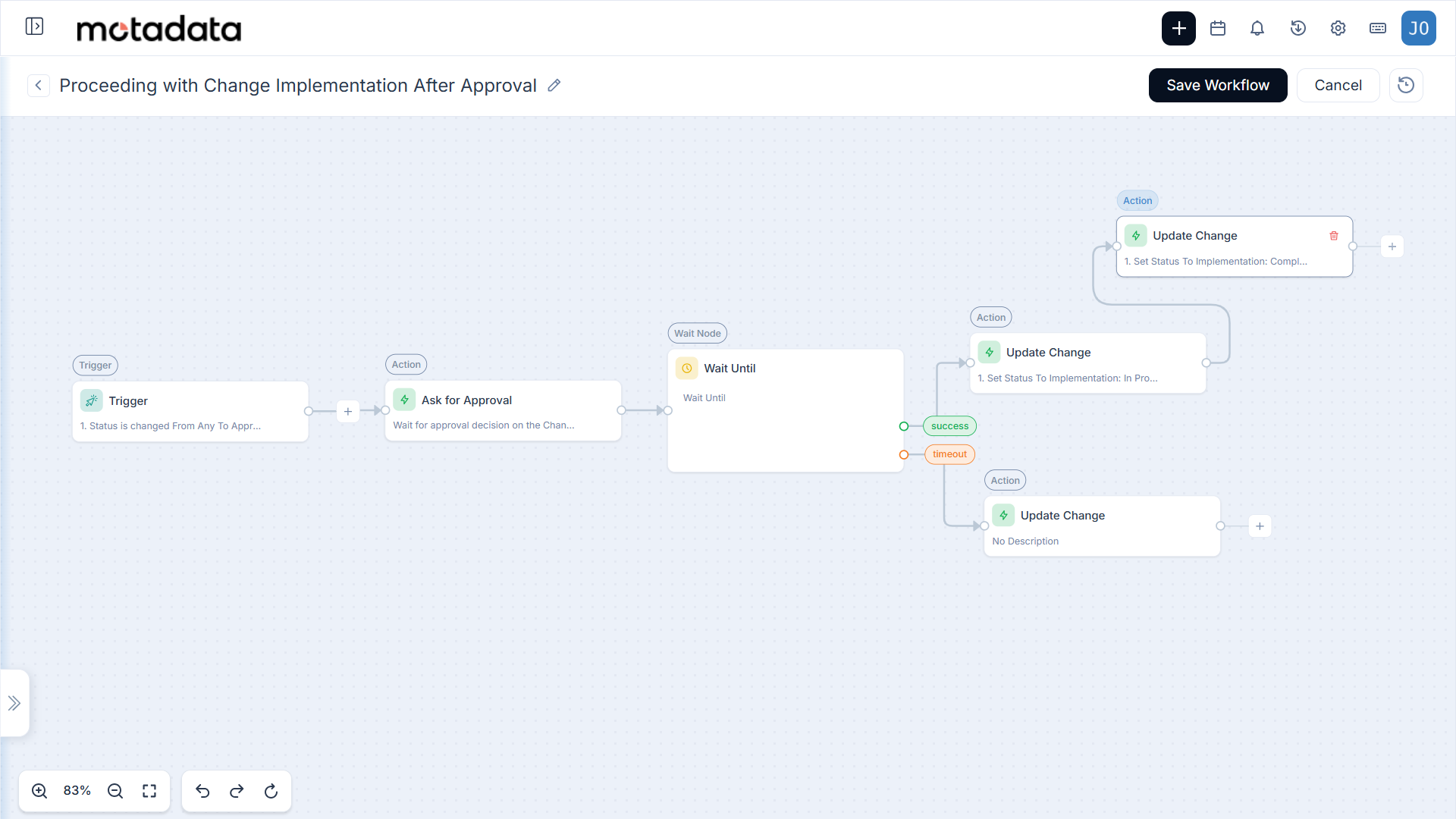Click the Wait Node tag label
1456x819 pixels.
tap(698, 333)
